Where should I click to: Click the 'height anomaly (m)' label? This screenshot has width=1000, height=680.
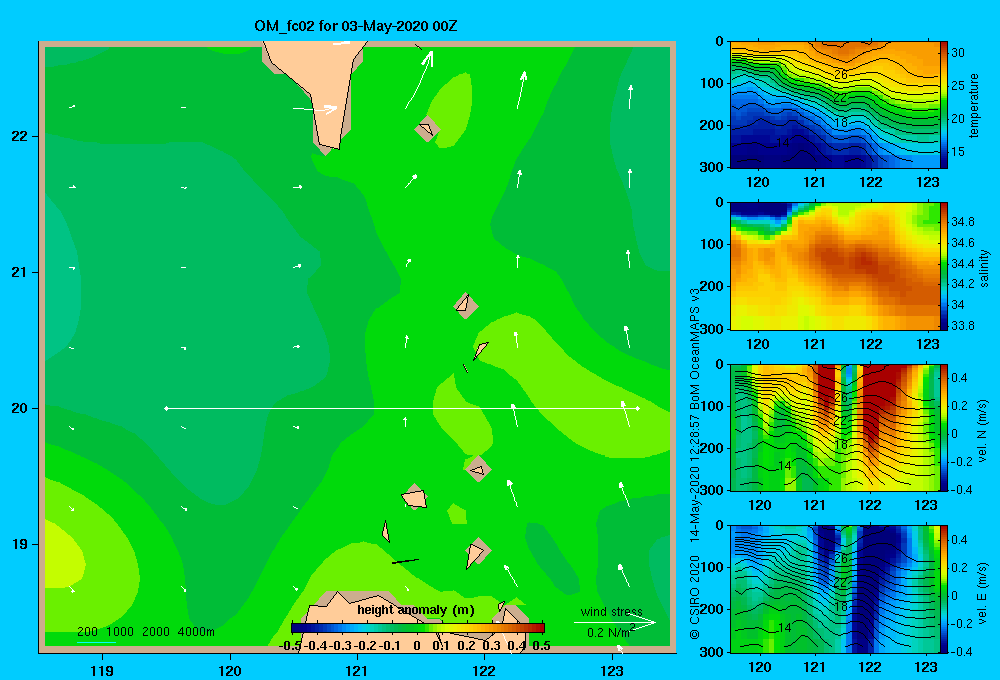(416, 610)
